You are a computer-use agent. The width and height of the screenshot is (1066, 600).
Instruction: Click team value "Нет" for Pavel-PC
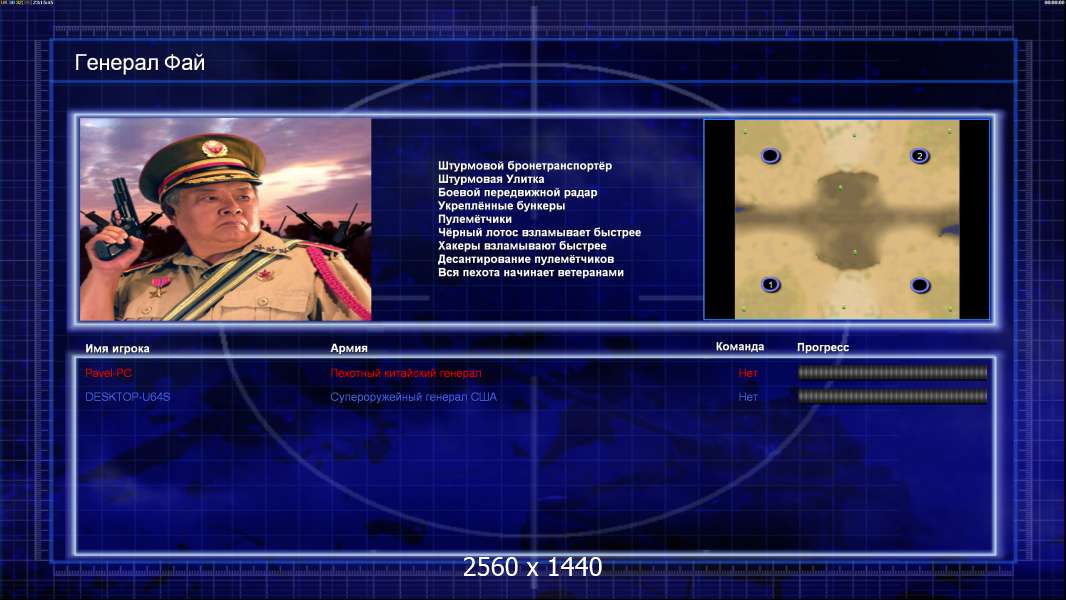coord(748,373)
